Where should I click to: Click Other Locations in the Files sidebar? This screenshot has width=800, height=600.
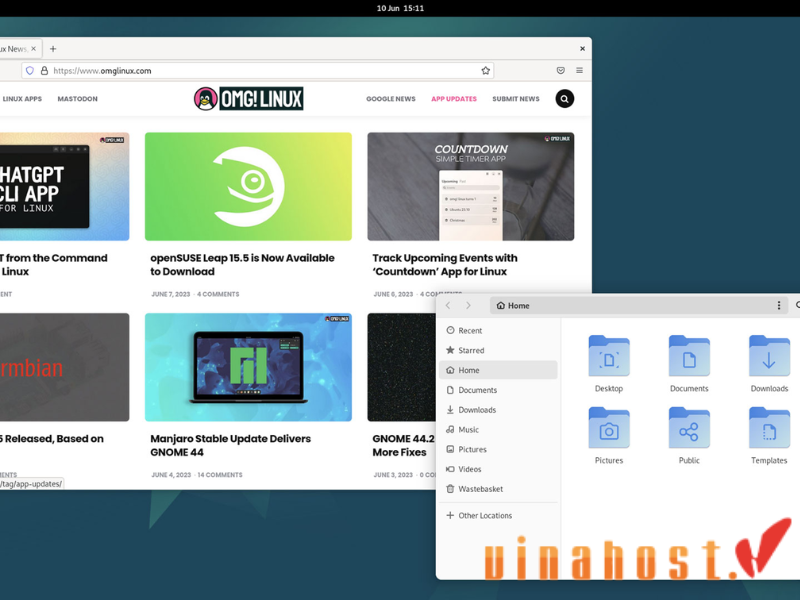pos(498,516)
